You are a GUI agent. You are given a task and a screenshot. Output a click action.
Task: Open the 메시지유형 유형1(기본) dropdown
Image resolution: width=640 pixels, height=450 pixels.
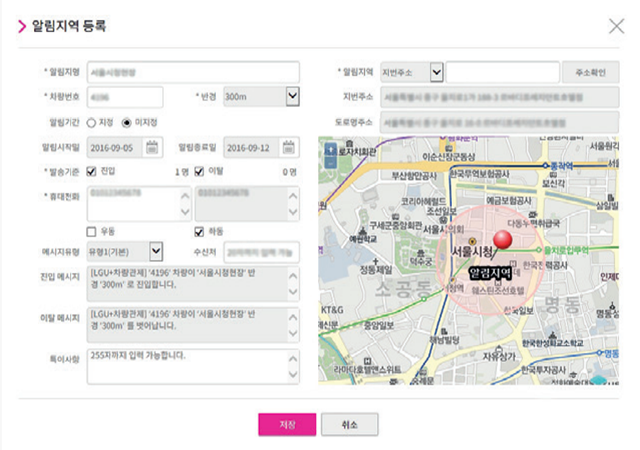coord(156,250)
